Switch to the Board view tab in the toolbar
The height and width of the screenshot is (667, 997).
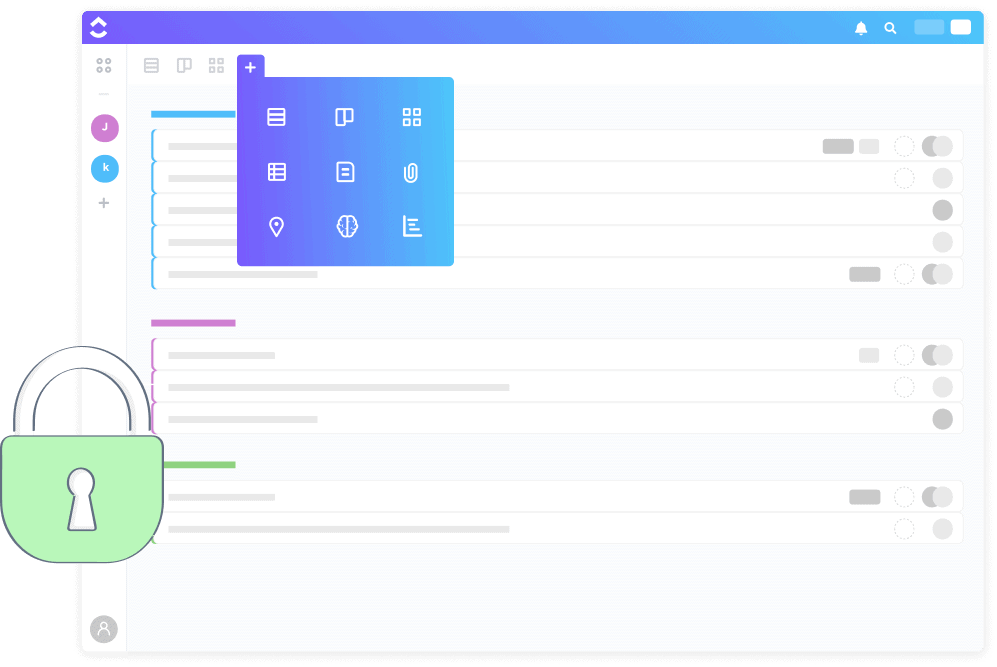184,66
